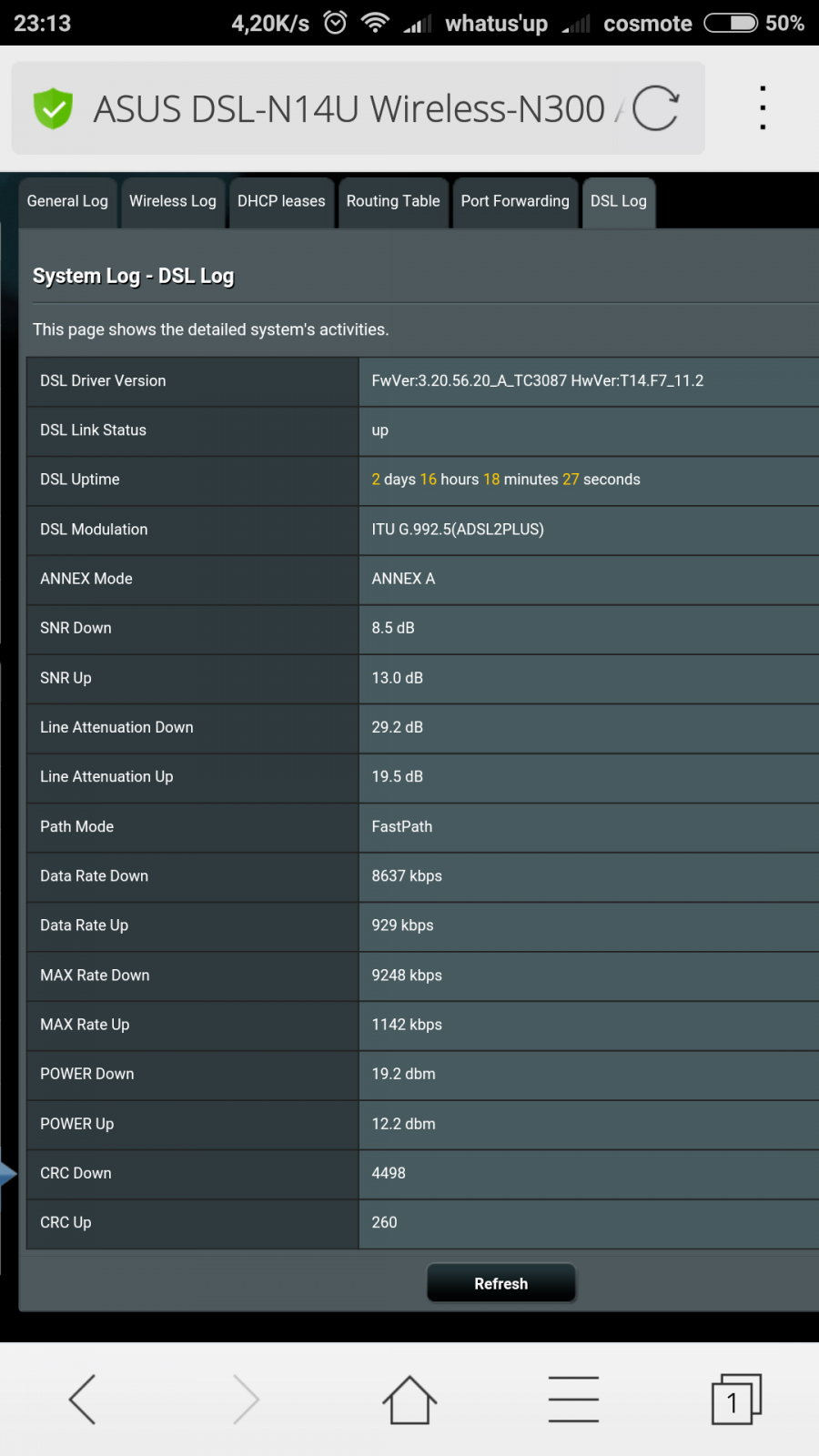819x1456 pixels.
Task: Select the 1142 kbps max rate
Action: click(407, 1024)
